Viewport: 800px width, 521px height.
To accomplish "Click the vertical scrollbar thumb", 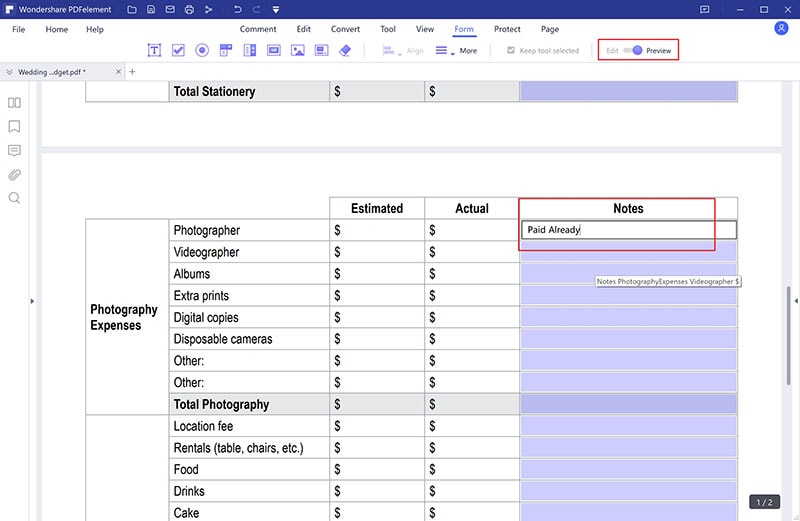I will click(x=788, y=335).
